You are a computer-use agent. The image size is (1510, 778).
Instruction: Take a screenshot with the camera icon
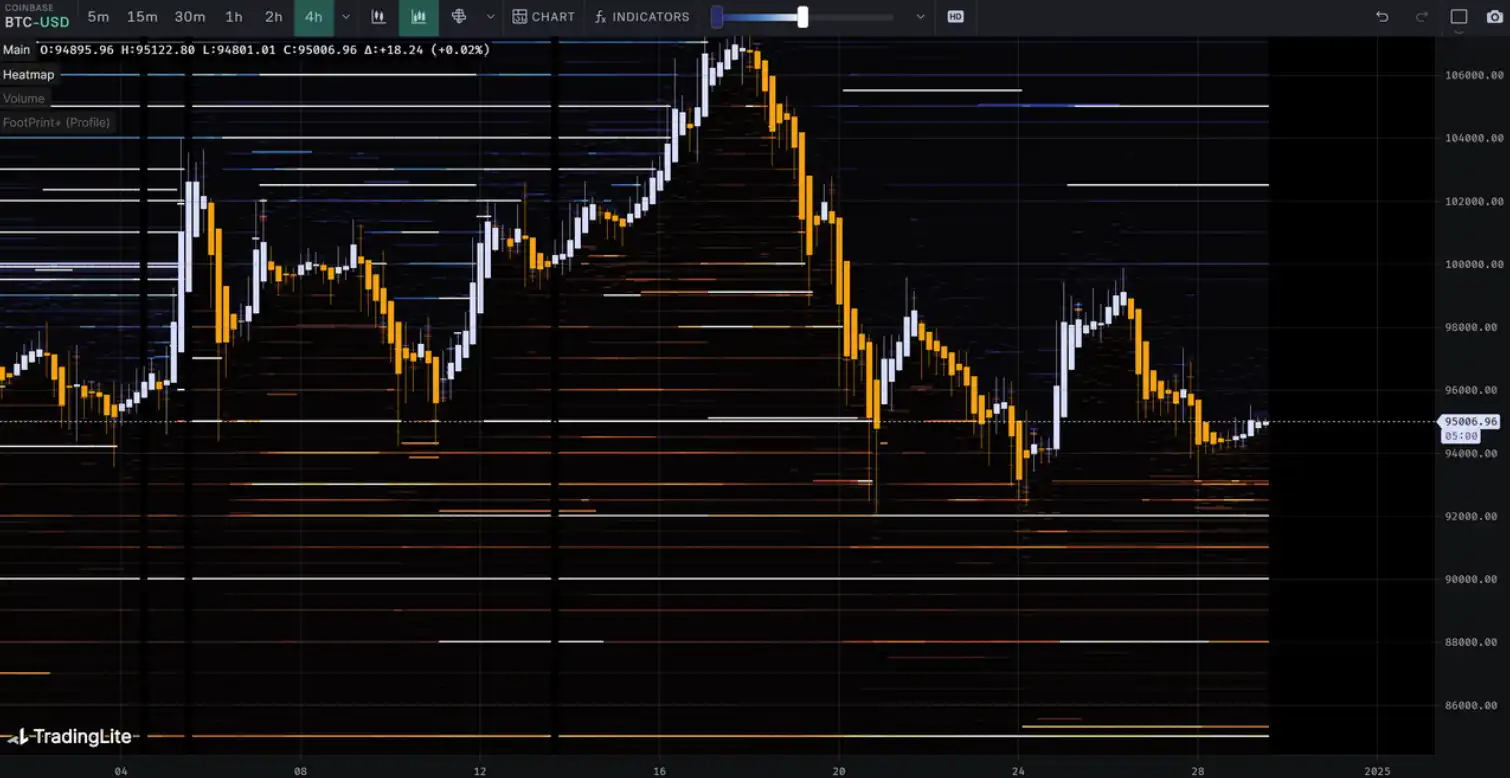[1494, 17]
